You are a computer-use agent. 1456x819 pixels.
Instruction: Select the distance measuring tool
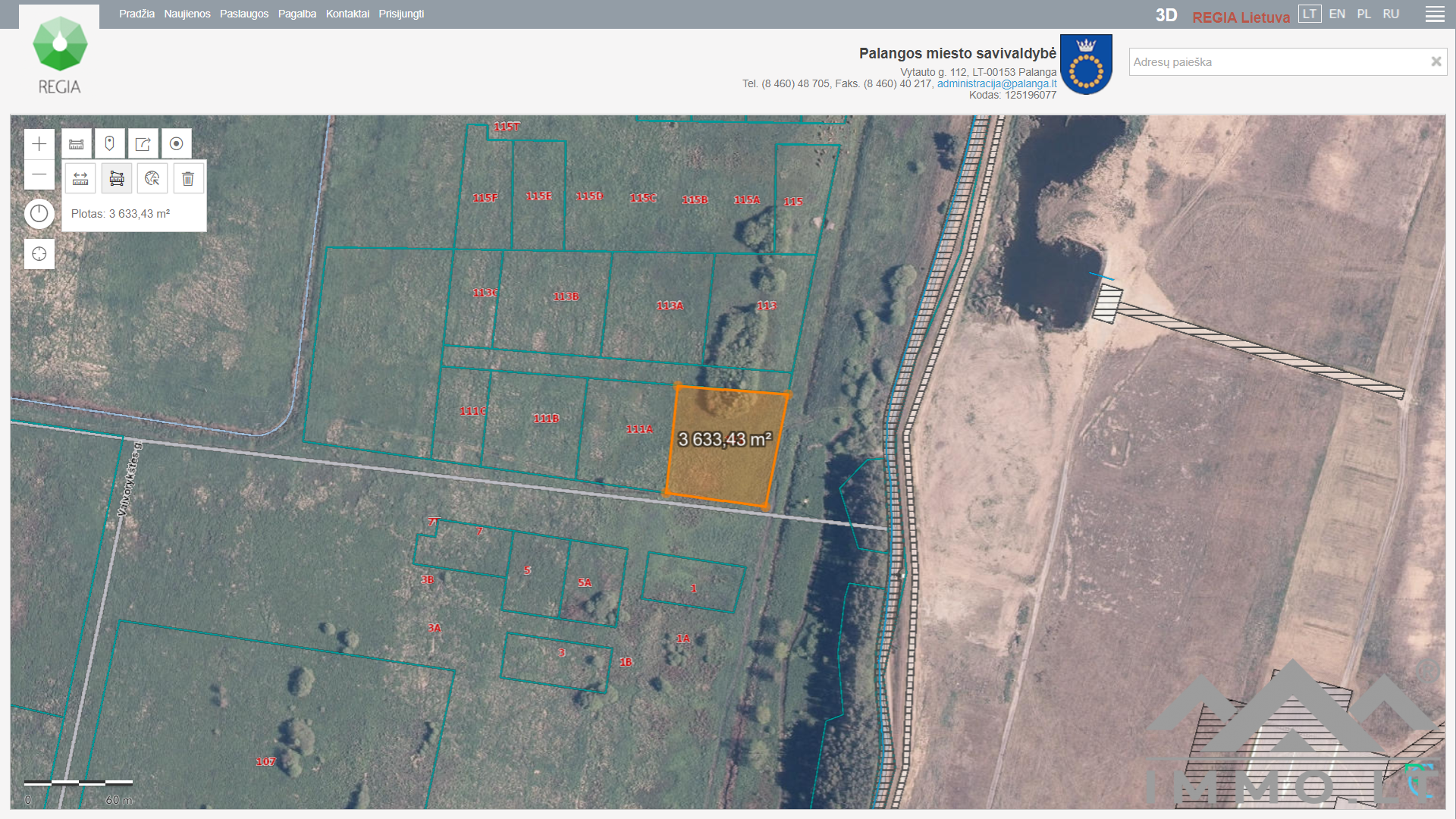click(x=80, y=179)
